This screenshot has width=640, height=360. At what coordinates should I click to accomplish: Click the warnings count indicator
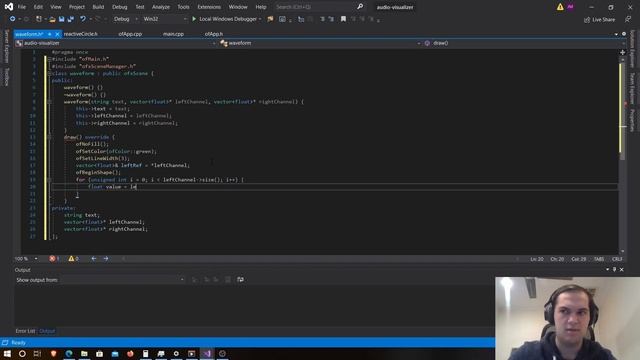[x=73, y=259]
